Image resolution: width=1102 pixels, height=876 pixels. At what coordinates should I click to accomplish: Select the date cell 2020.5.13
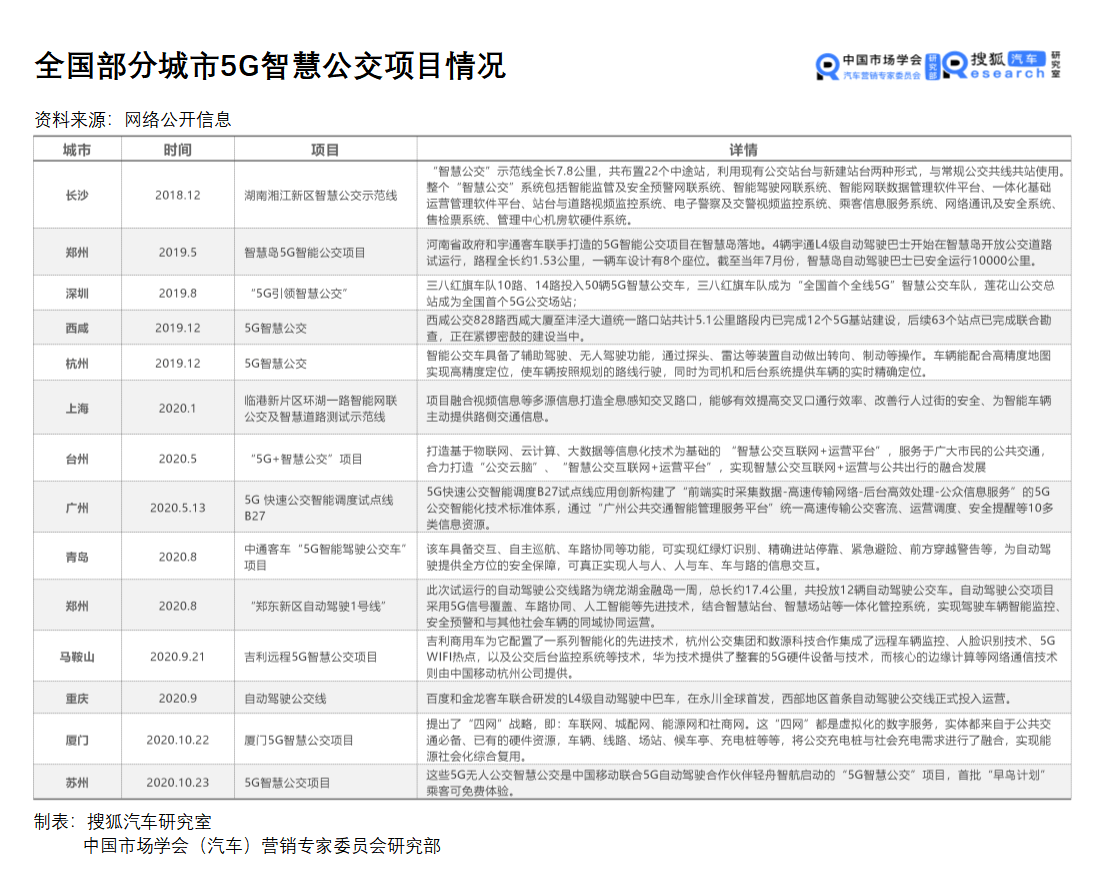(x=178, y=507)
